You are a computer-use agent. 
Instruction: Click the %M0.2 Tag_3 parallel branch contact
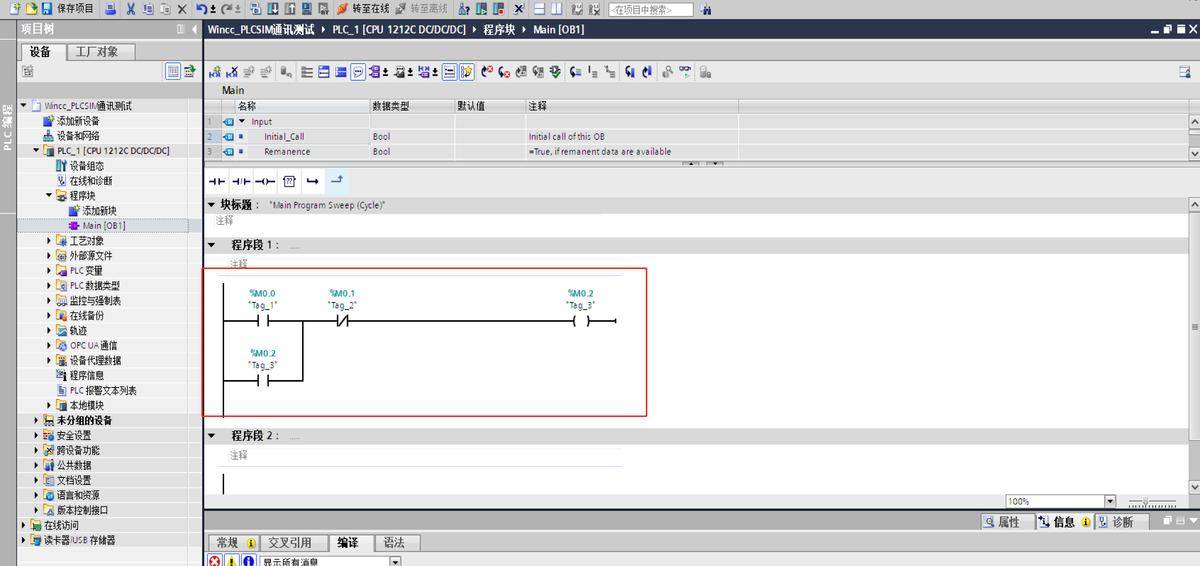click(x=262, y=381)
